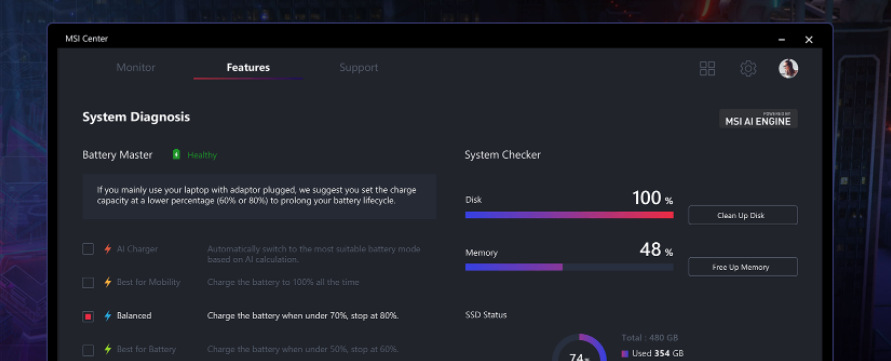Open the settings gear icon
The image size is (891, 361).
(x=748, y=69)
